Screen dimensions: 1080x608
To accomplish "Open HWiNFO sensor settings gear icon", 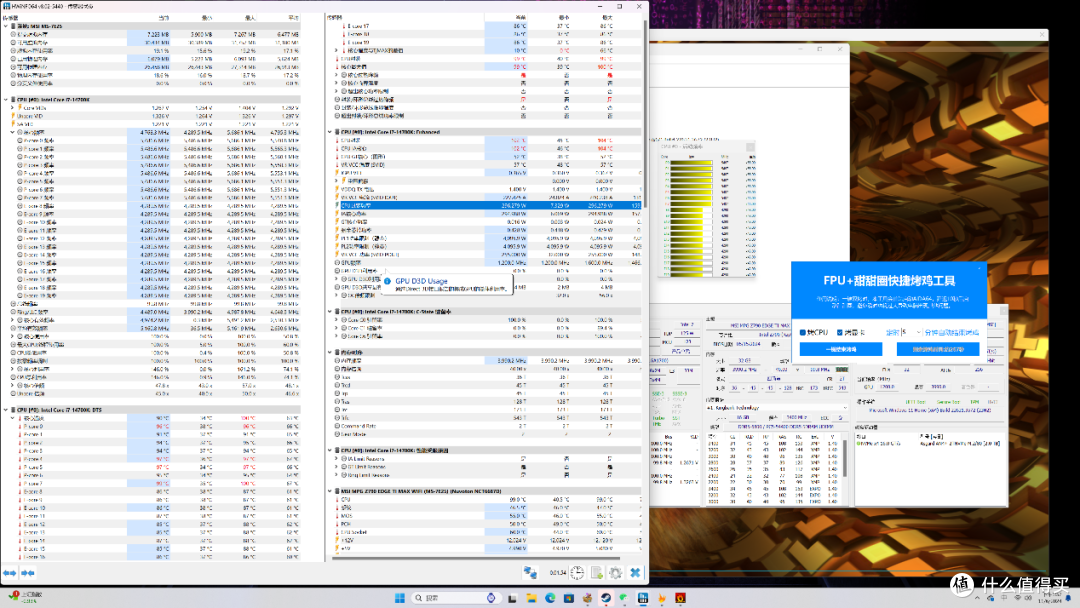I will pos(616,573).
